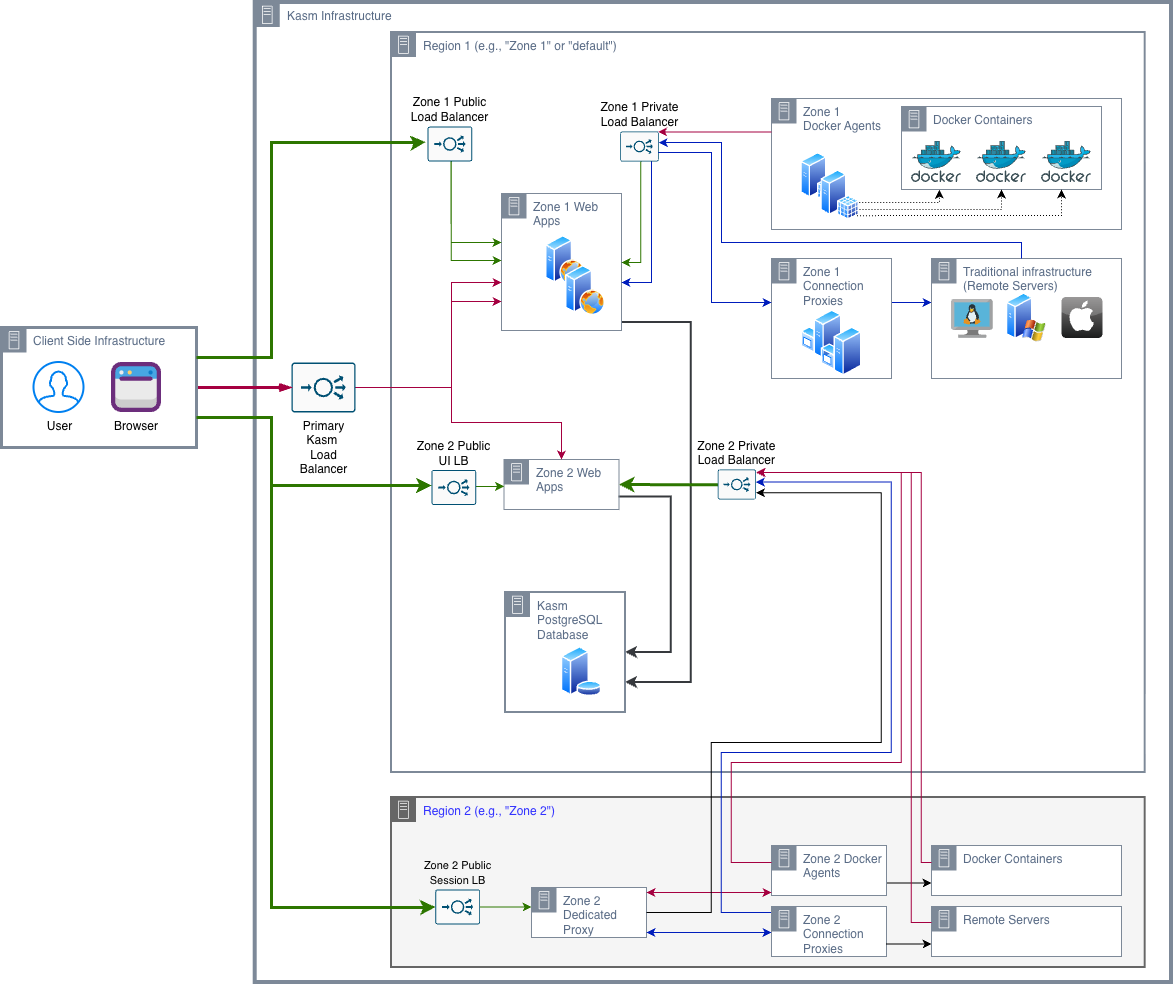The image size is (1174, 984).
Task: Select the Zone 2 Public UI LB icon
Action: coord(454,488)
